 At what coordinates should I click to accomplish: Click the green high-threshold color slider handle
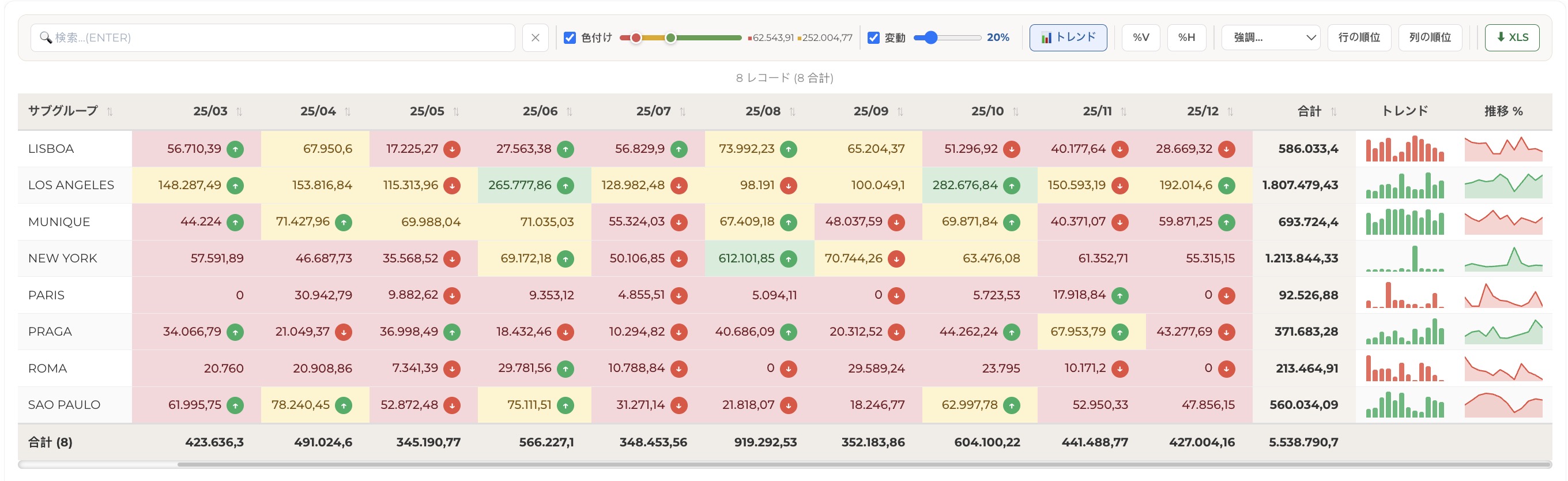coord(671,37)
